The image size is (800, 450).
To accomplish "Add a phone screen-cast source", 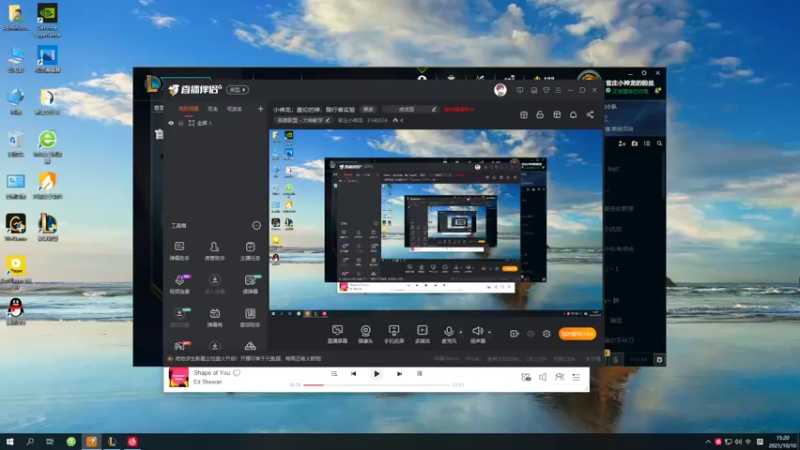I will 394,334.
